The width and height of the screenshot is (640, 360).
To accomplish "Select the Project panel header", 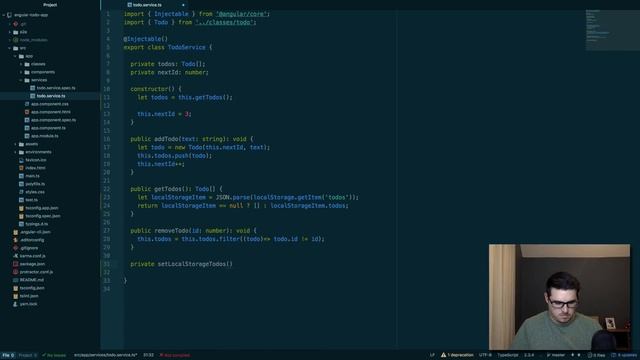I will tap(50, 5).
